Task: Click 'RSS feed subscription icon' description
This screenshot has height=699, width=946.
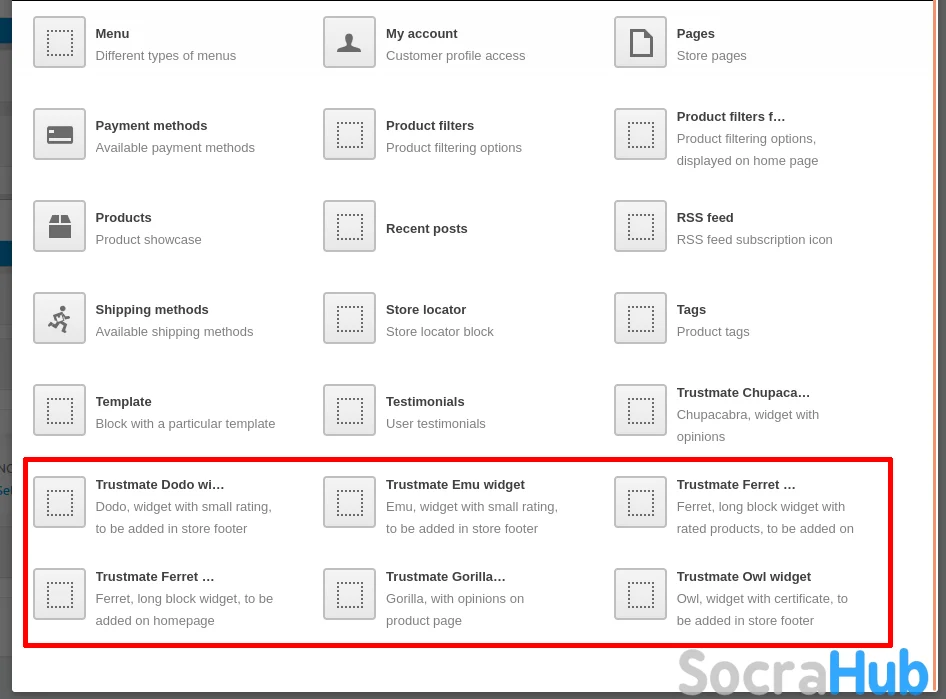Action: click(754, 239)
